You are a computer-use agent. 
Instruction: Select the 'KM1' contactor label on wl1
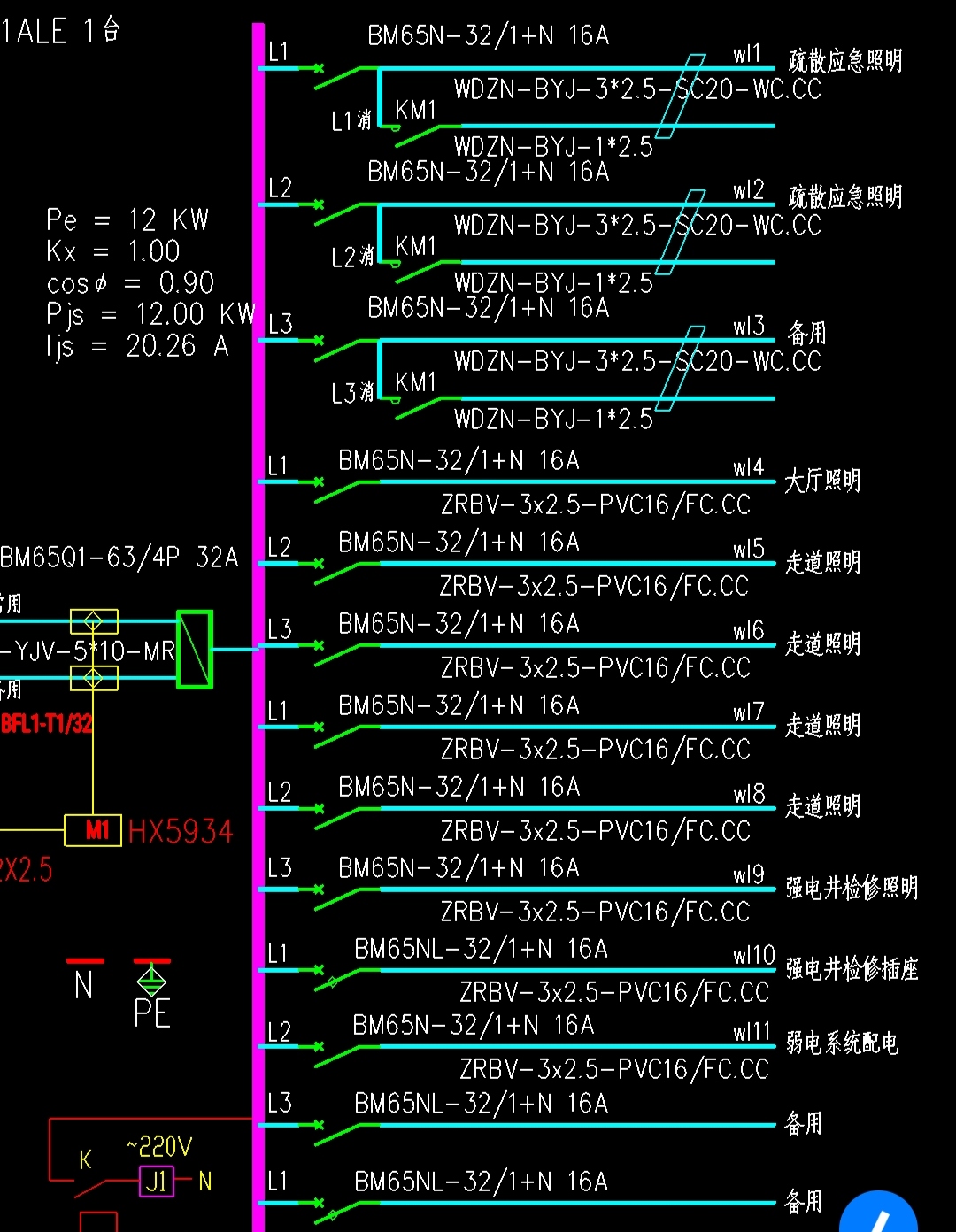click(x=416, y=111)
